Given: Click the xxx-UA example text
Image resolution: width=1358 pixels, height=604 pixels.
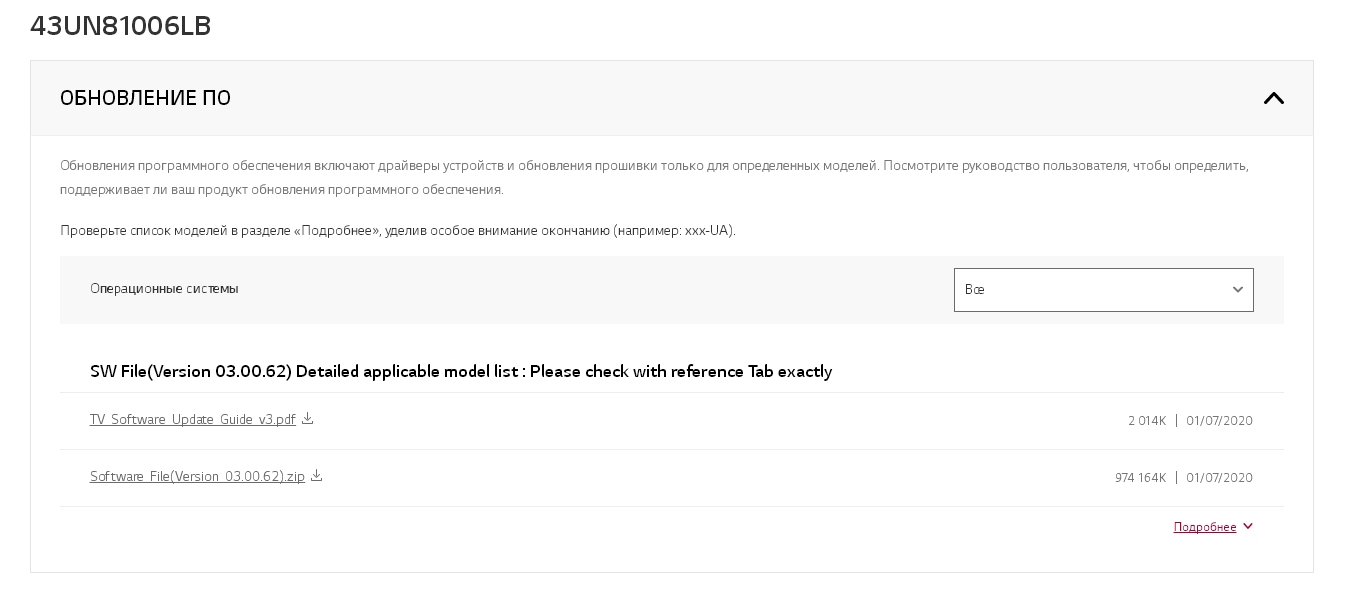Looking at the screenshot, I should (x=708, y=231).
